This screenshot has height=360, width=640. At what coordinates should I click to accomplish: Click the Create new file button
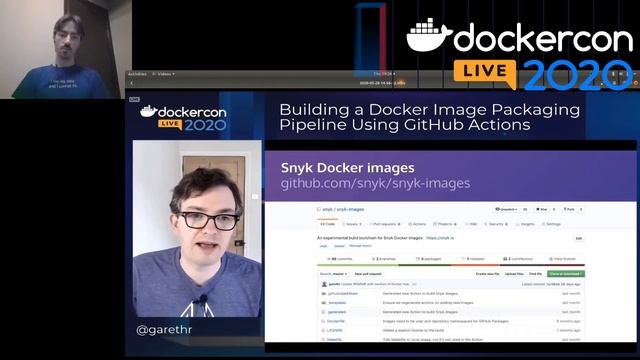(x=488, y=274)
